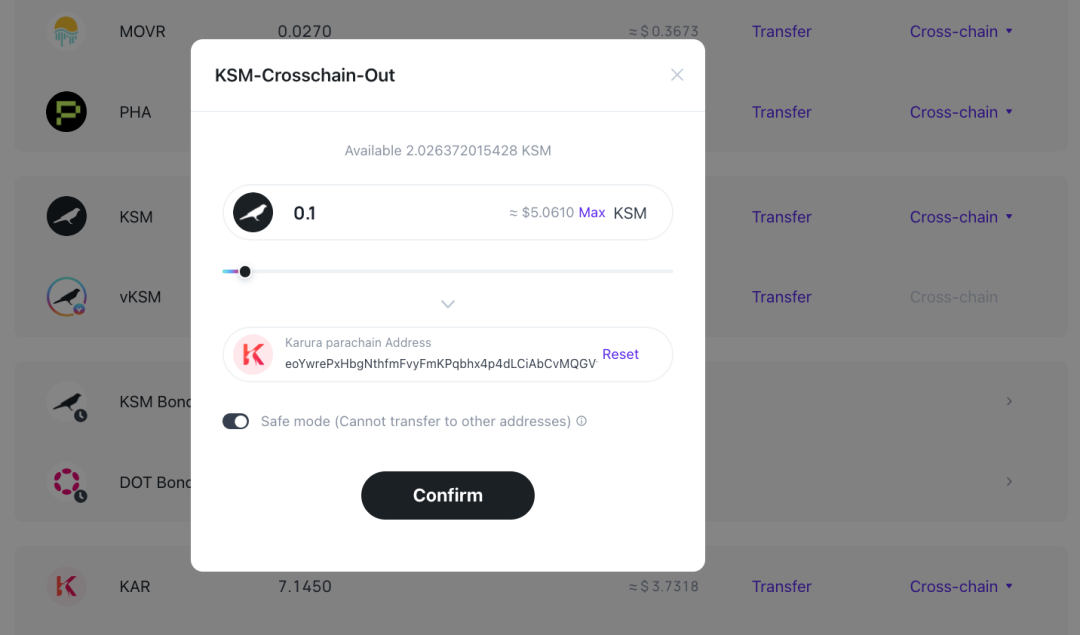
Task: Open the Cross-chain dropdown for PHA
Action: [961, 112]
